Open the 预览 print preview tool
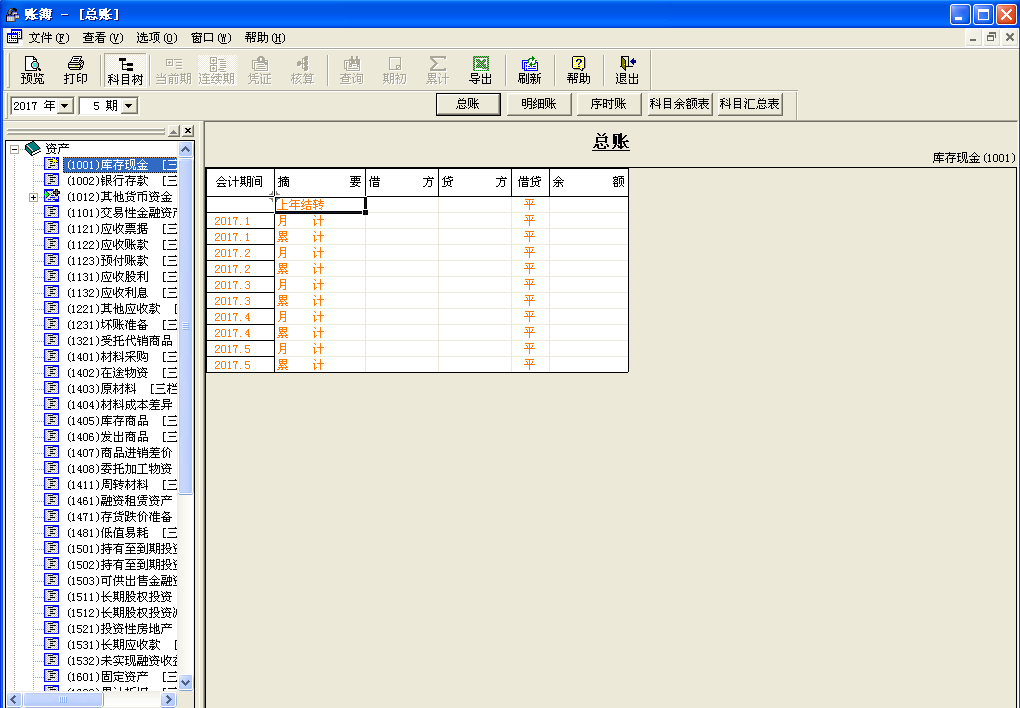 pos(32,70)
